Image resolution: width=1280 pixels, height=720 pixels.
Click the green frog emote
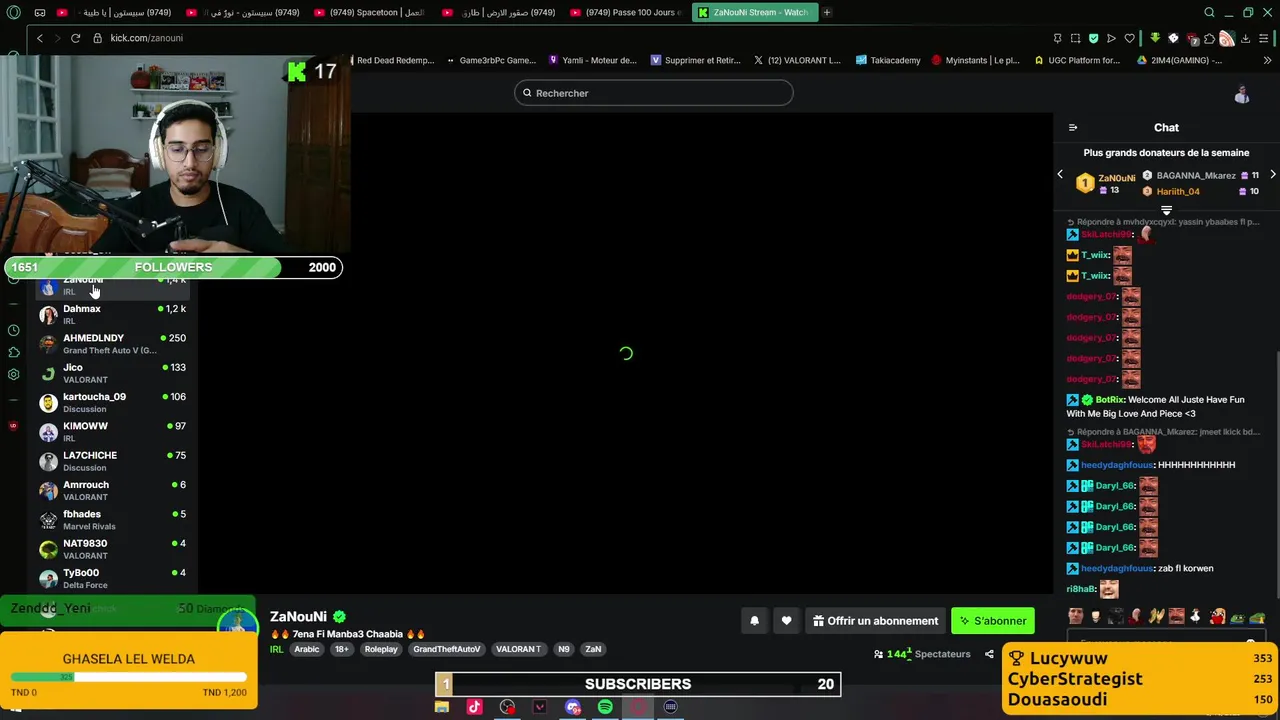click(x=1238, y=617)
